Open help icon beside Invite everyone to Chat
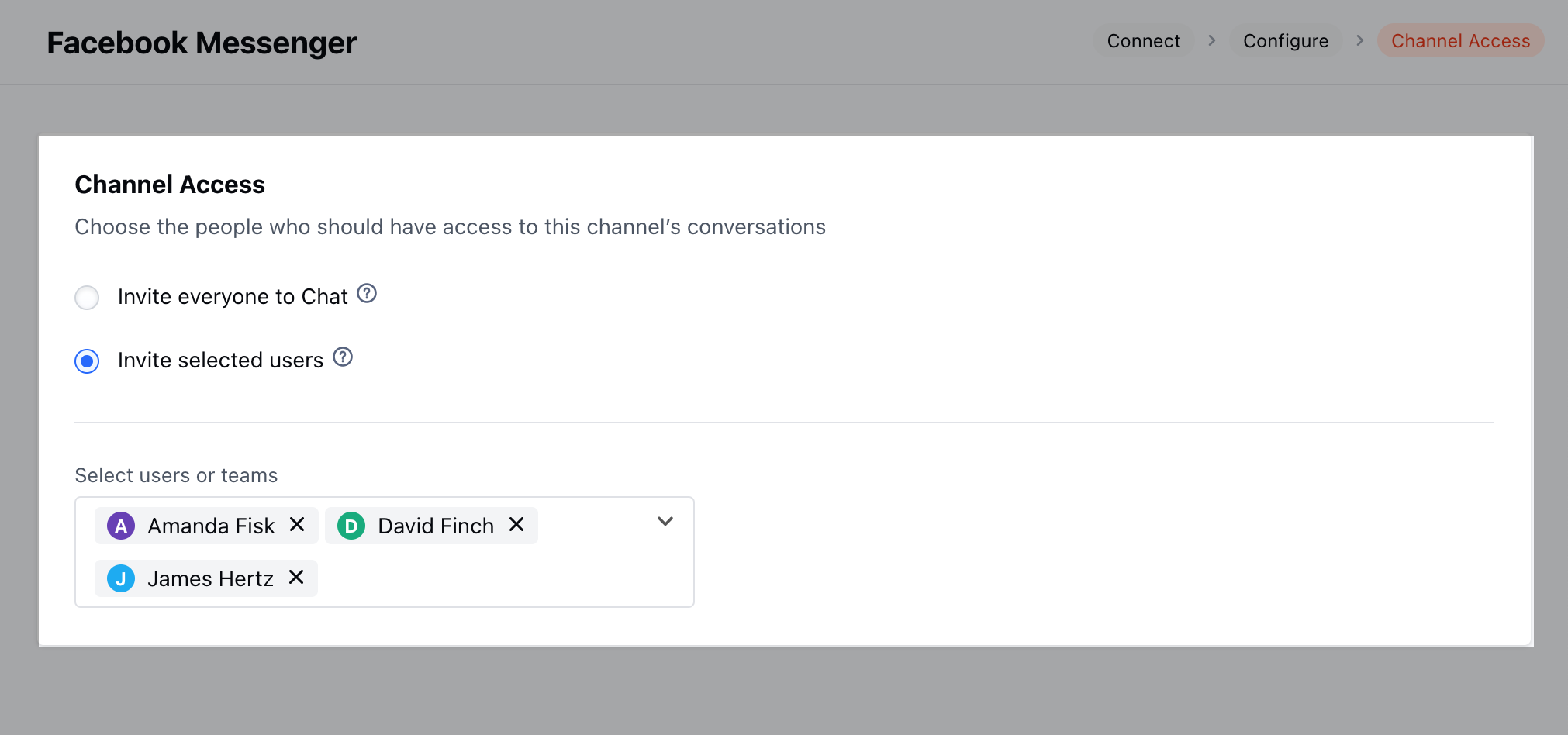The height and width of the screenshot is (735, 1568). (367, 294)
